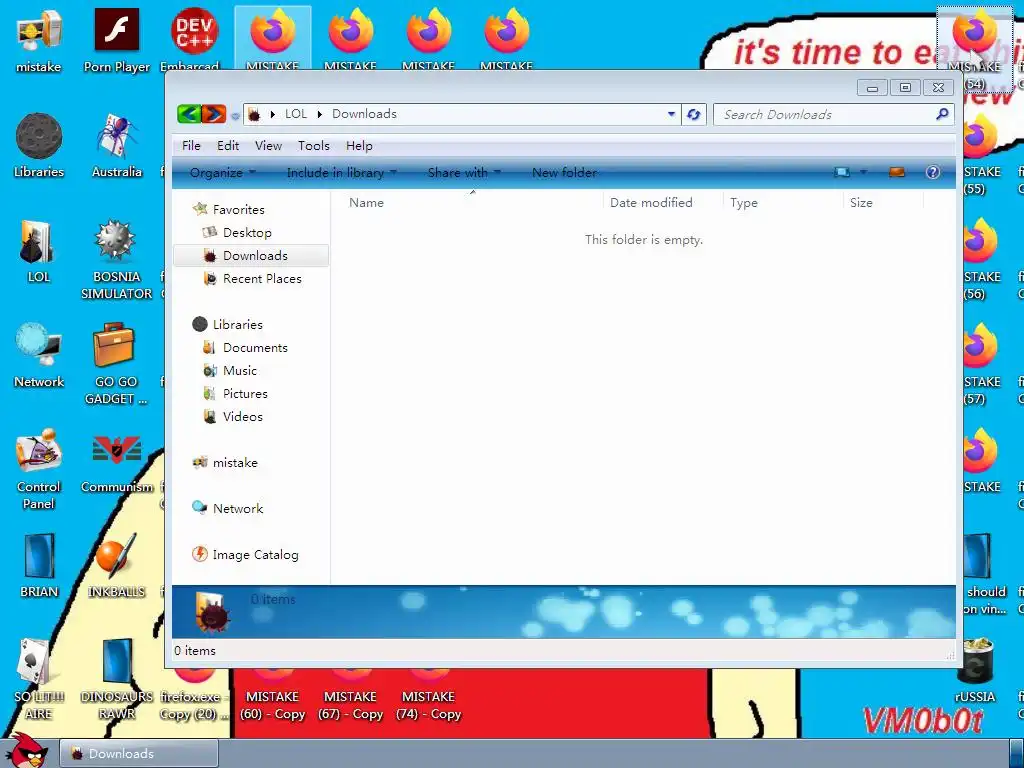The height and width of the screenshot is (768, 1024).
Task: Click the change view icon
Action: point(842,172)
